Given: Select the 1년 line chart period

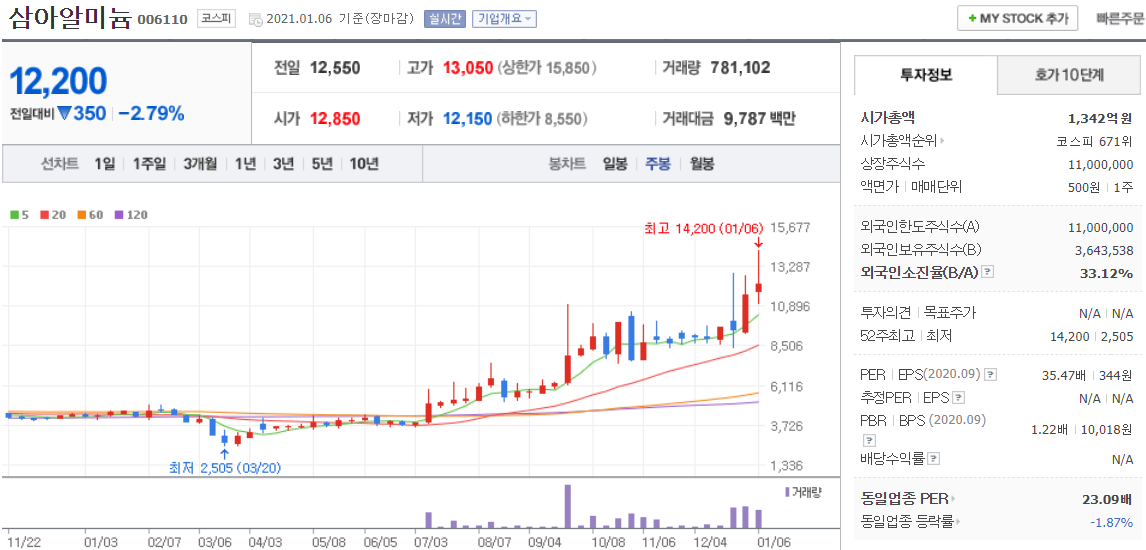Looking at the screenshot, I should point(245,164).
